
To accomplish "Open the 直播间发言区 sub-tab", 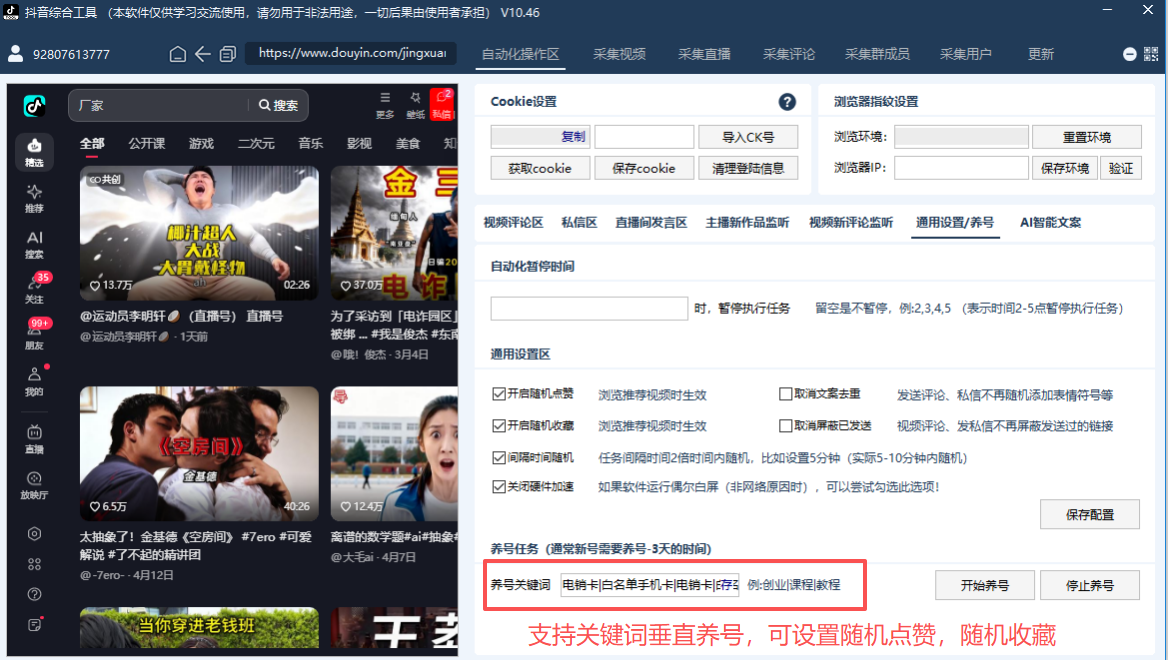I will (651, 223).
